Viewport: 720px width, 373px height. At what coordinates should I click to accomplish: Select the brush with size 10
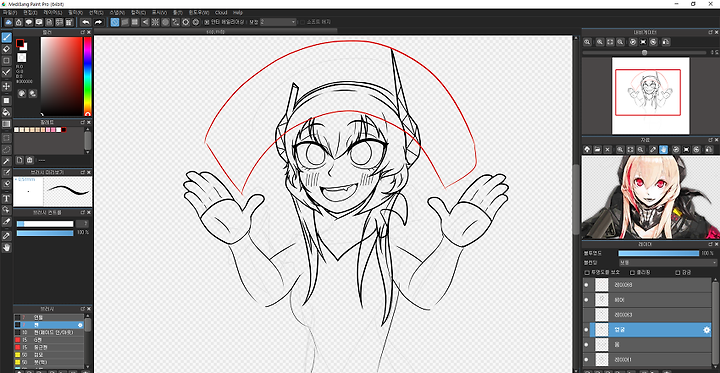click(x=49, y=332)
